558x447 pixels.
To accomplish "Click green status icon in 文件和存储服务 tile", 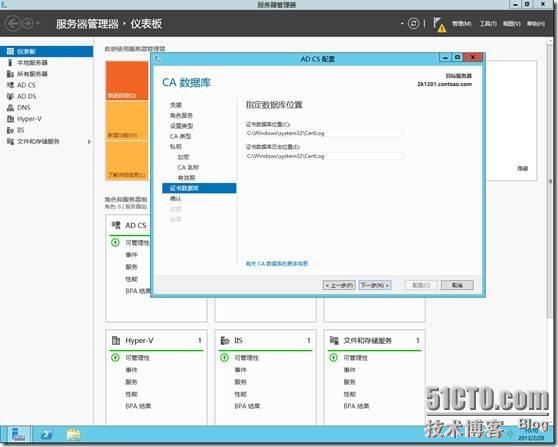I will (333, 357).
